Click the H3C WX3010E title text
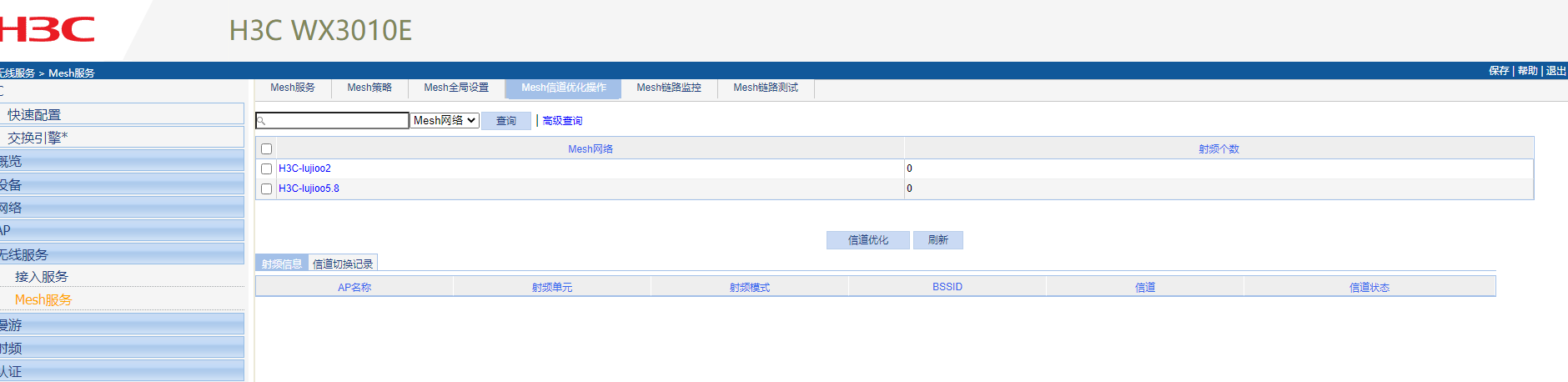This screenshot has width=1568, height=382. (320, 31)
